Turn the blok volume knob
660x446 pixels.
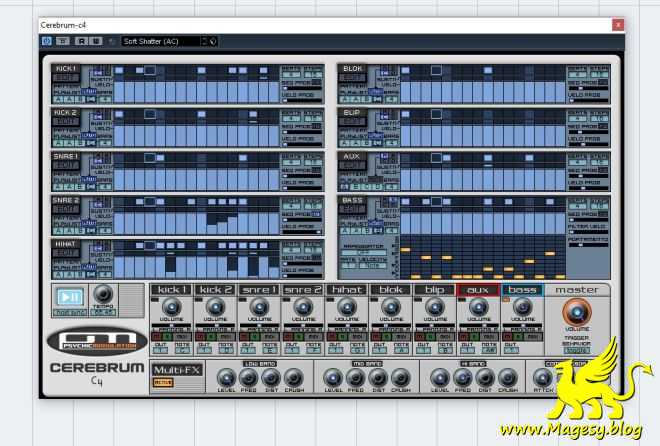coord(391,307)
